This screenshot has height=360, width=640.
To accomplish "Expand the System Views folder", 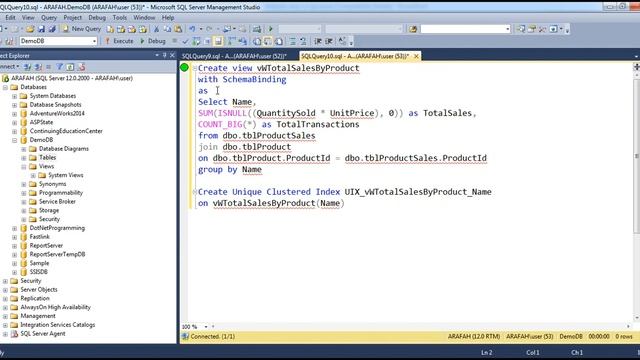I will point(33,176).
